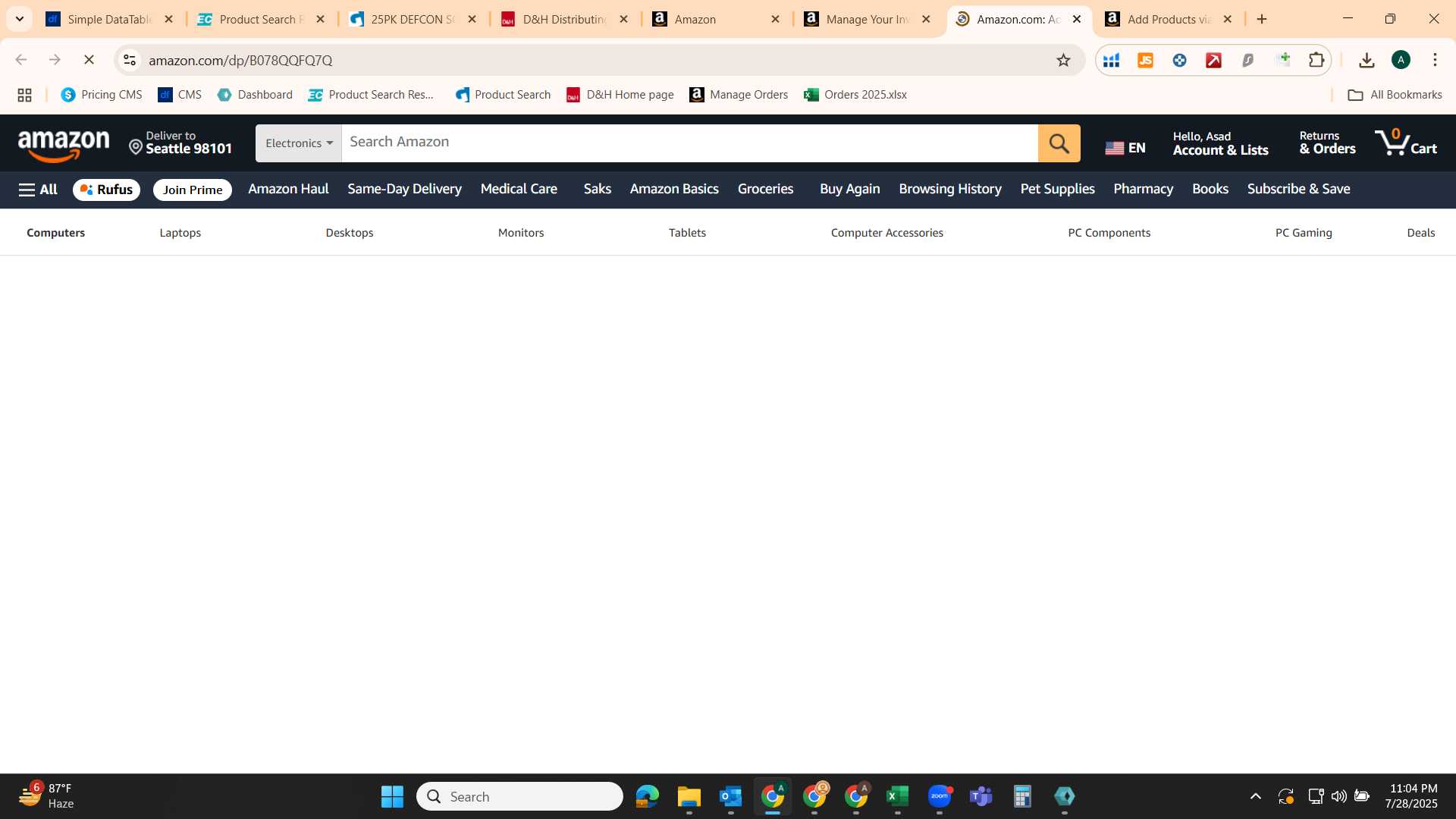Click the orange JS extension icon
Screen dimensions: 1456x819
pos(1145,60)
